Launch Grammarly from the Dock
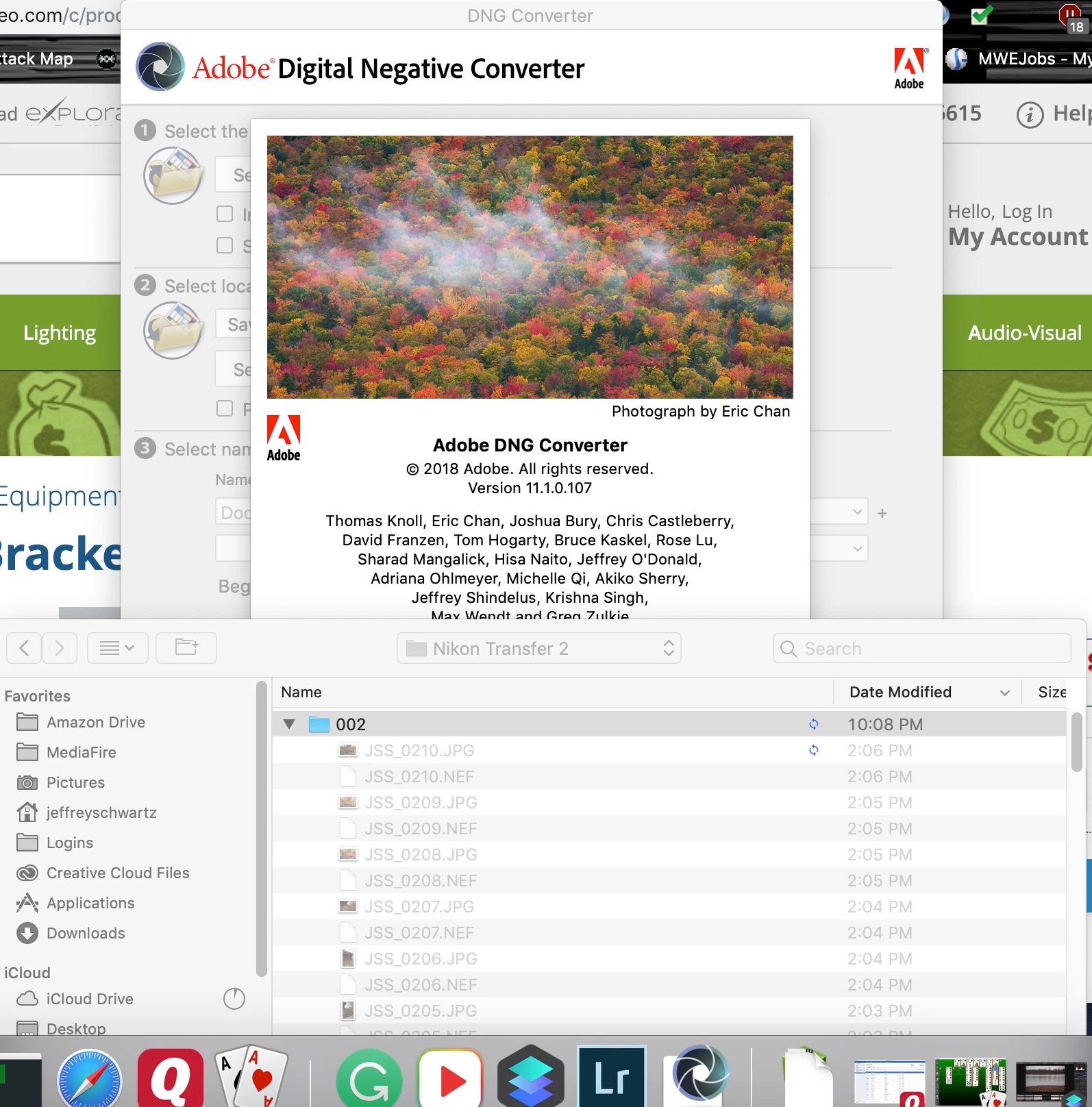1092x1107 pixels. pyautogui.click(x=369, y=1078)
